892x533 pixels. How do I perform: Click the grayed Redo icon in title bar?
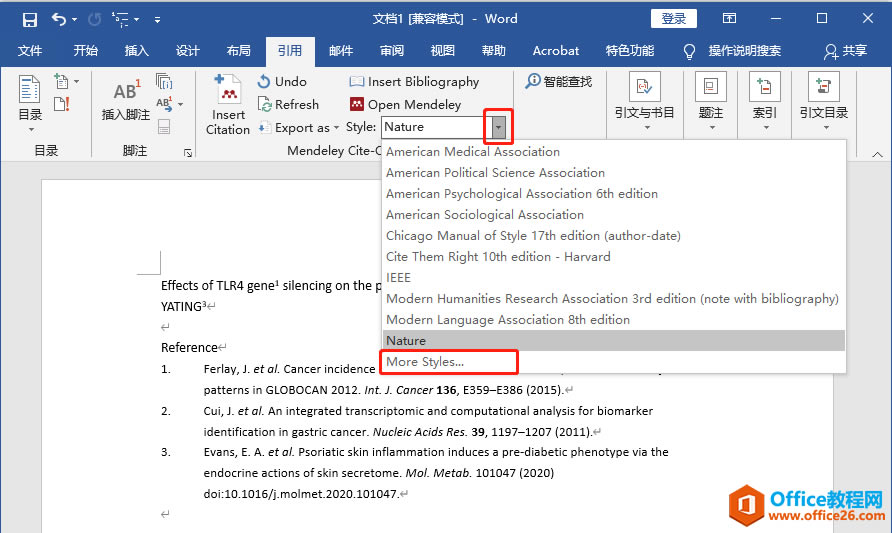(94, 19)
